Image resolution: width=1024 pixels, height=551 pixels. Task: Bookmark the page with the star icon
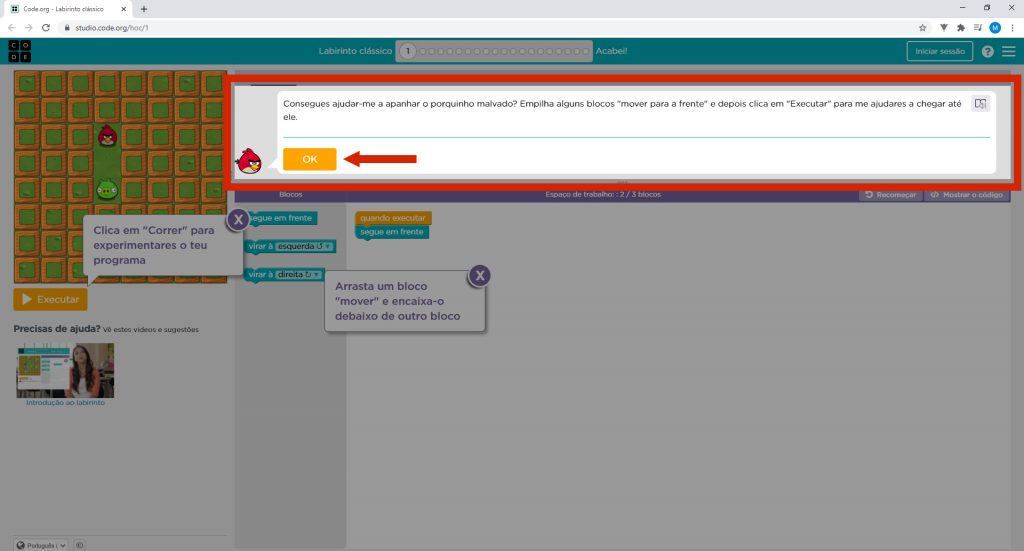922,27
